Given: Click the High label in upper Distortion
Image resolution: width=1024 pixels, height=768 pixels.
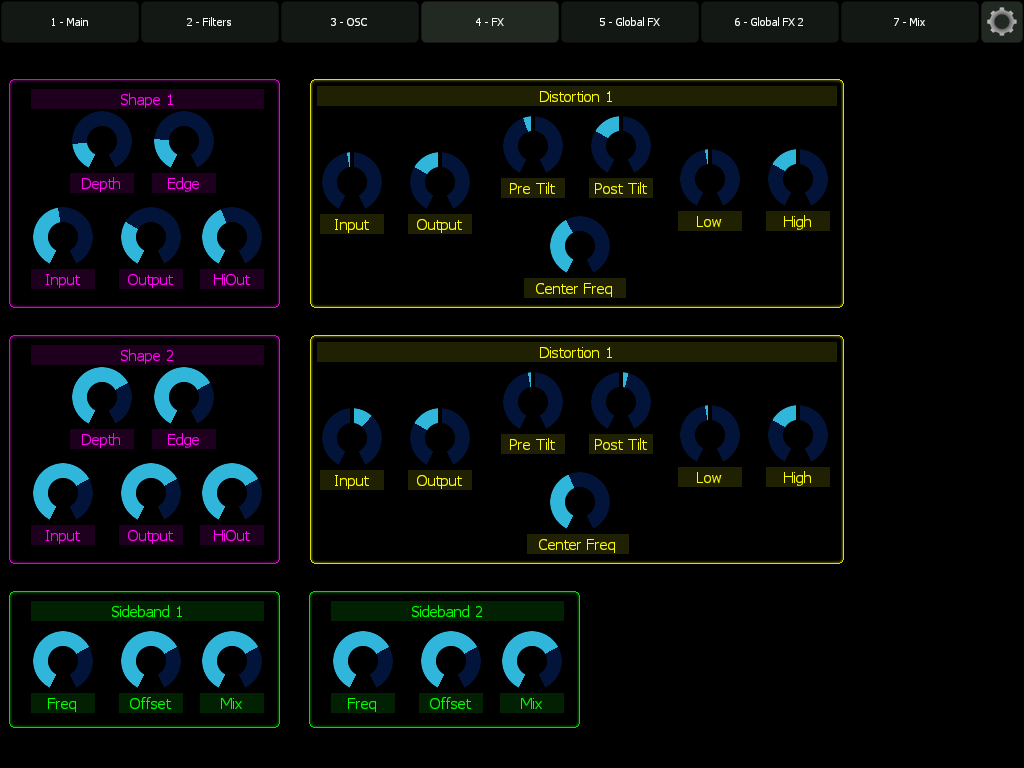Looking at the screenshot, I should pyautogui.click(x=798, y=221).
